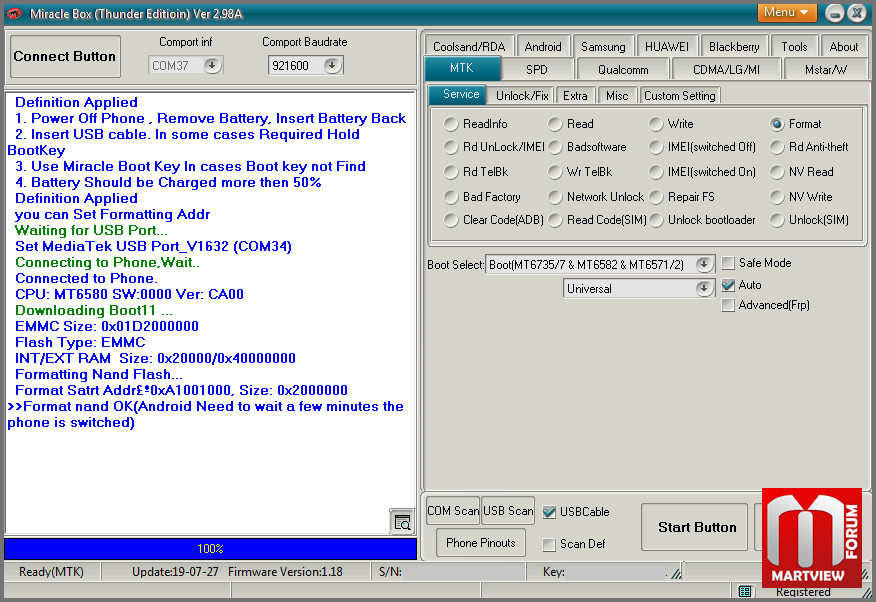Expand the Universal dropdown list
Image resolution: width=876 pixels, height=602 pixels.
point(704,288)
